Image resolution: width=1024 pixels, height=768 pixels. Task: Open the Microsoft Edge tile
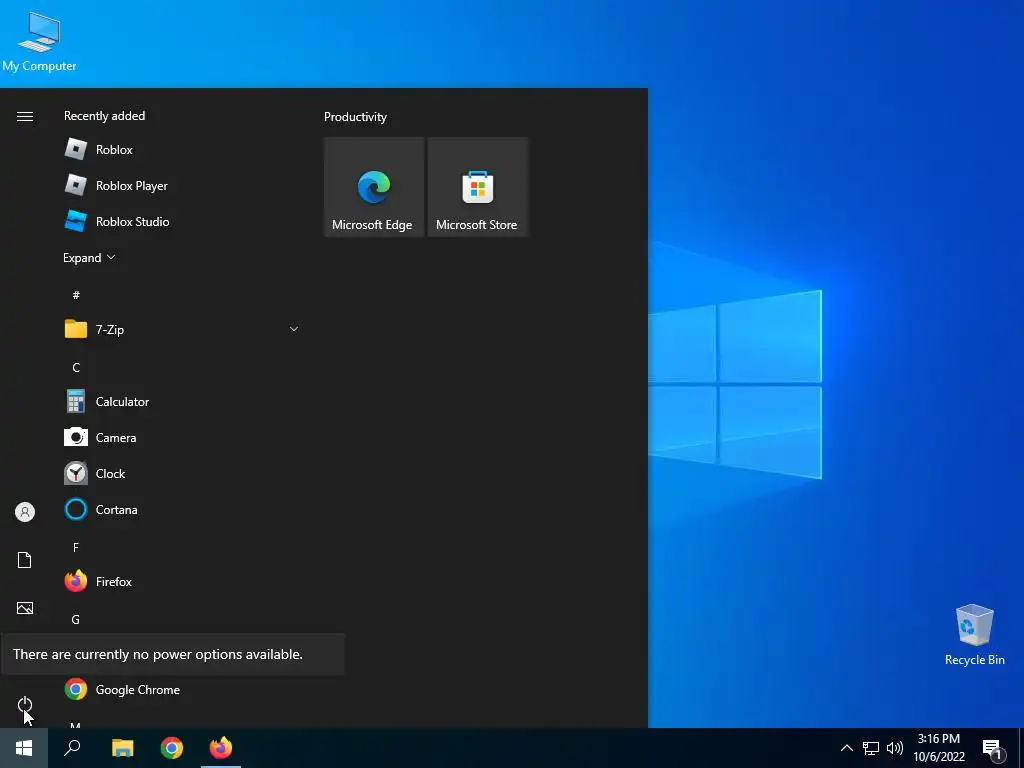[374, 187]
